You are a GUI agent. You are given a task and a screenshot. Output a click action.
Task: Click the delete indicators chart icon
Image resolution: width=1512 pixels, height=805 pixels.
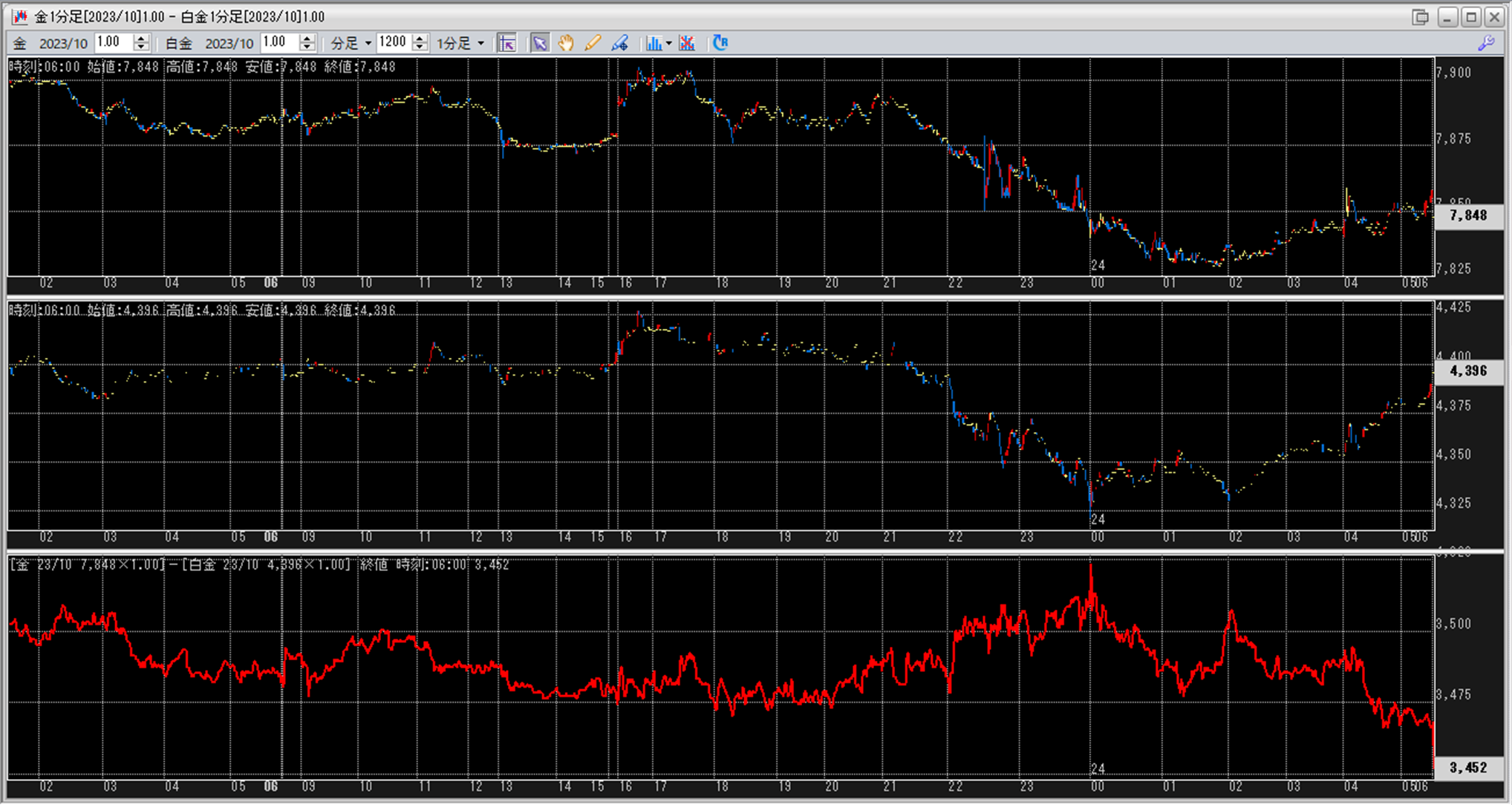[x=687, y=43]
